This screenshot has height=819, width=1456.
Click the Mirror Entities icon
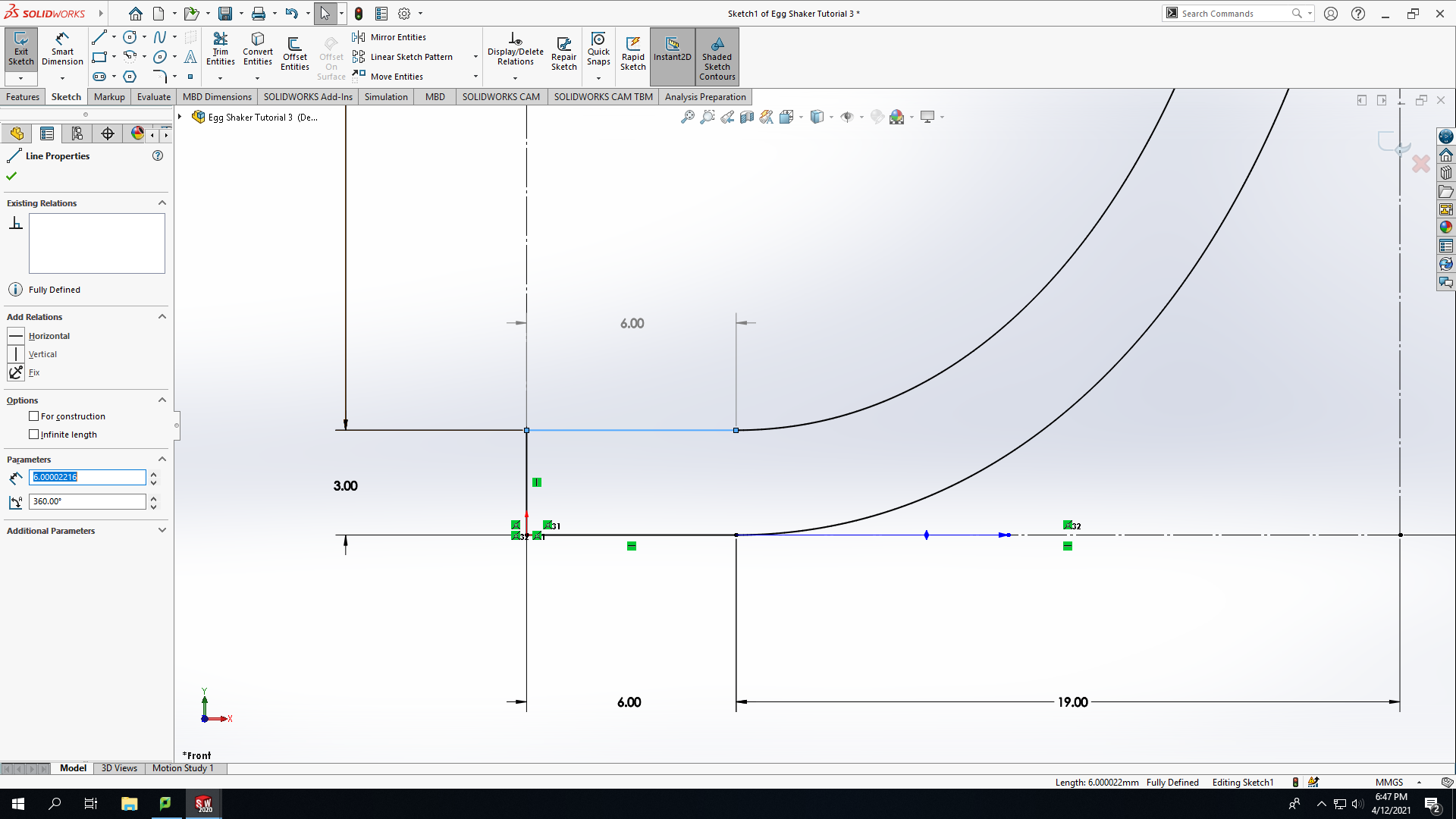(x=359, y=37)
